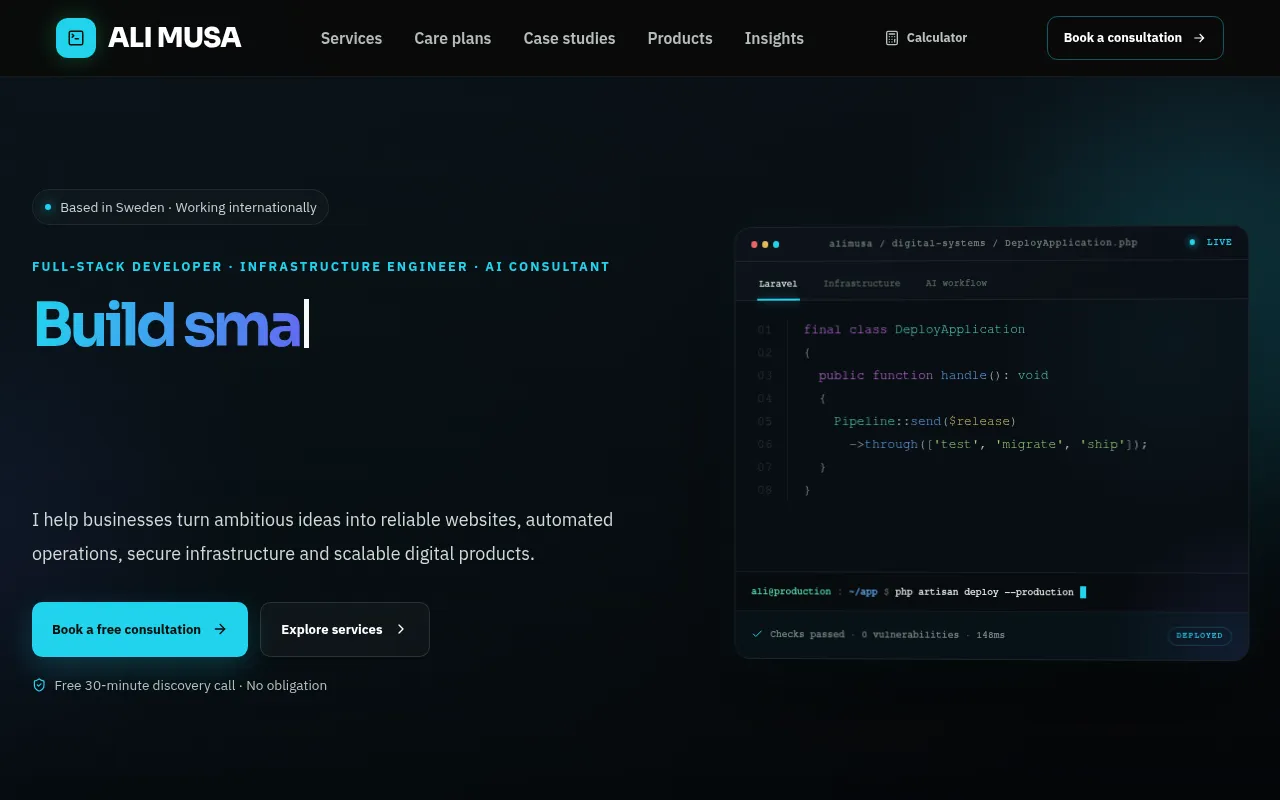Open the Insights navigation link

[774, 38]
